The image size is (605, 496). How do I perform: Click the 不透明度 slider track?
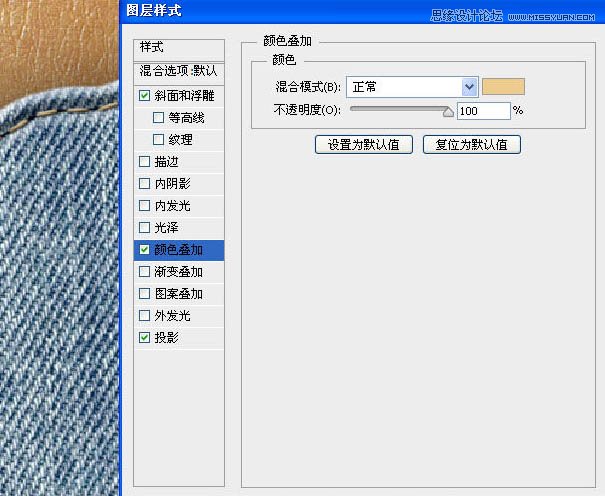[x=399, y=109]
